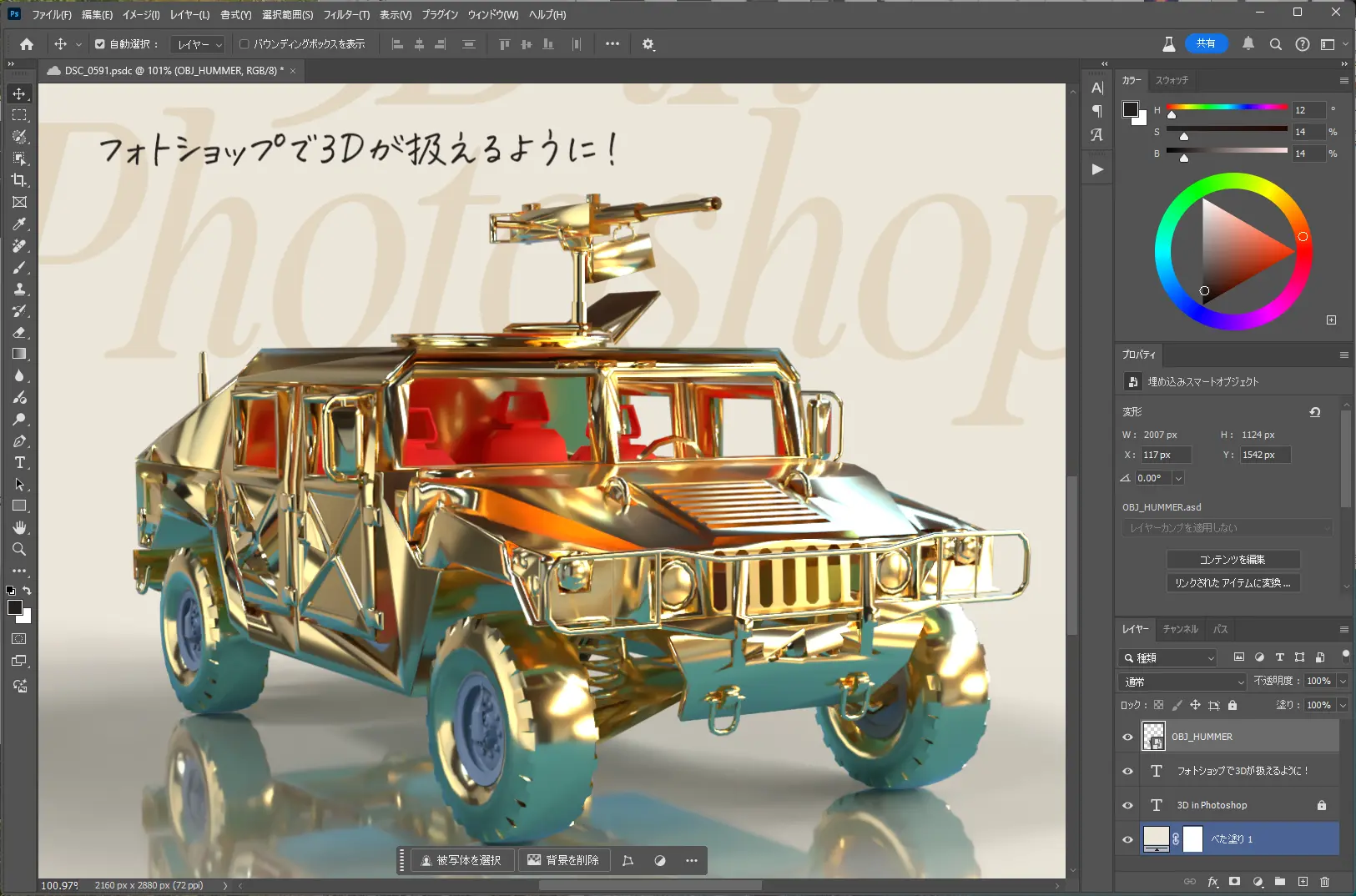Delete layer with the trash icon
The image size is (1356, 896).
click(x=1325, y=881)
